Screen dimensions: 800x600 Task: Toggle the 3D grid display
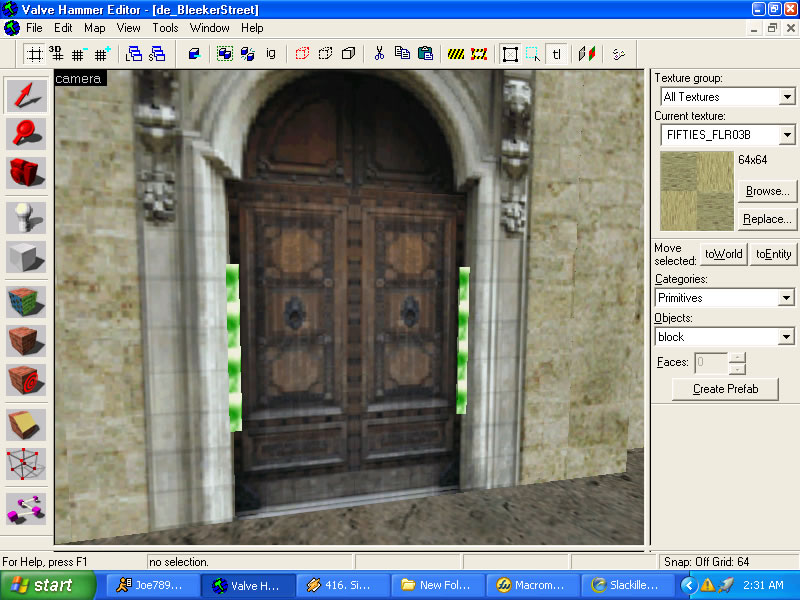[57, 53]
